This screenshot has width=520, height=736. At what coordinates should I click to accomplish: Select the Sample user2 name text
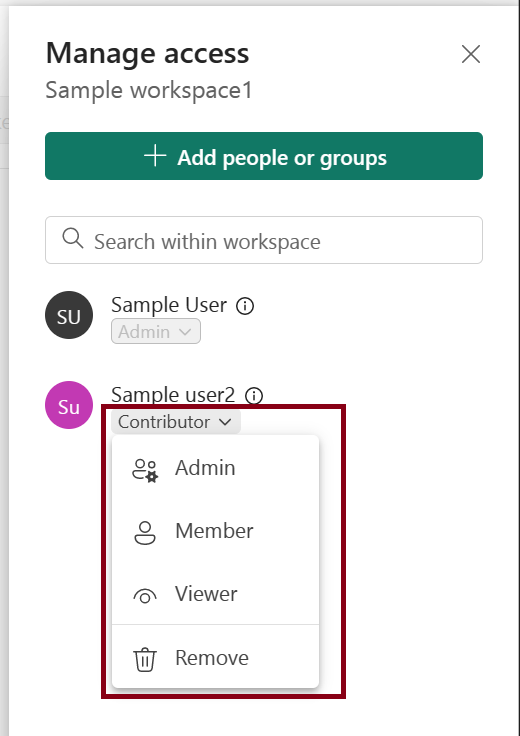173,395
